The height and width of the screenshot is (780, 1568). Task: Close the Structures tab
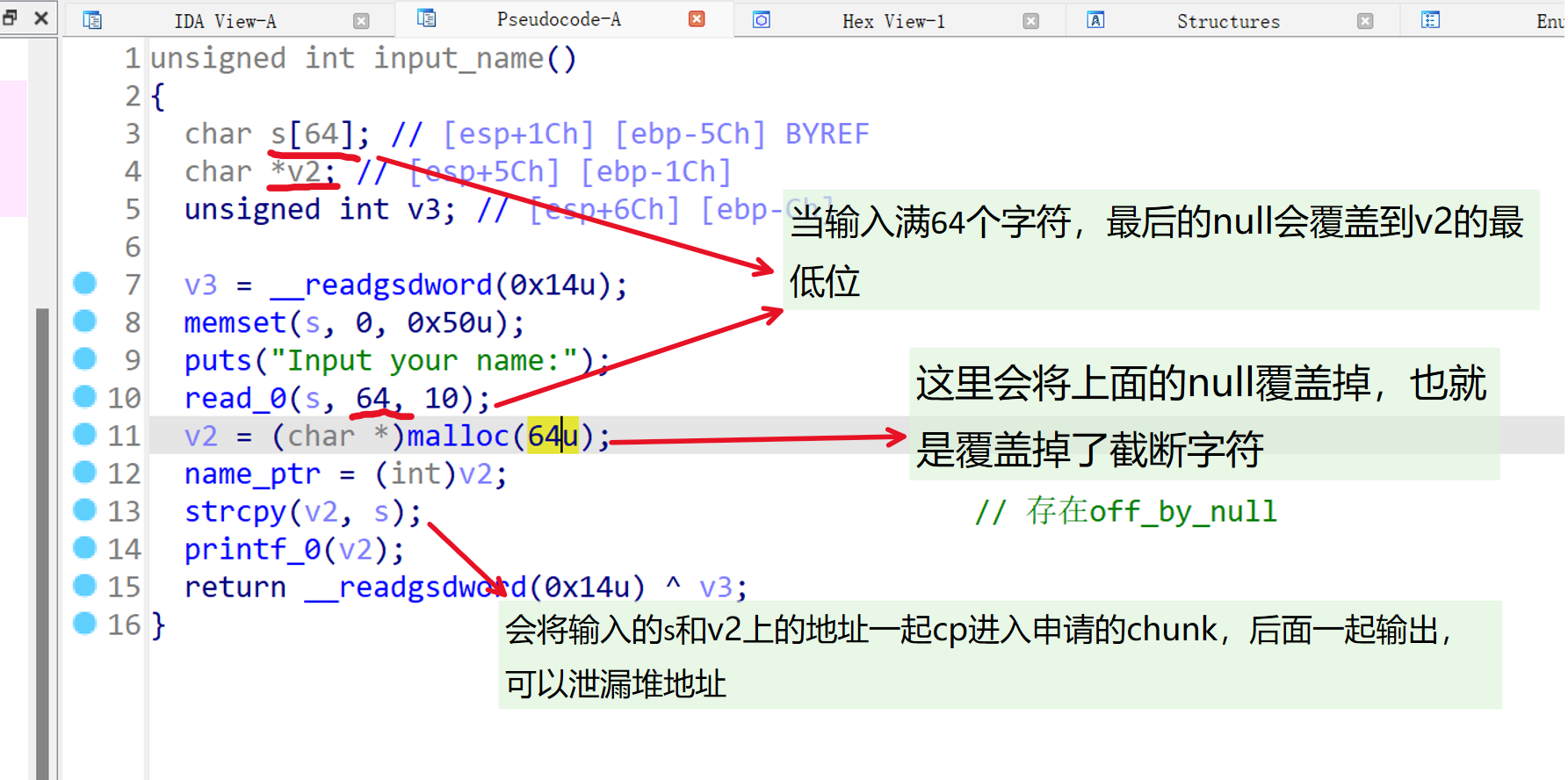coord(1365,21)
